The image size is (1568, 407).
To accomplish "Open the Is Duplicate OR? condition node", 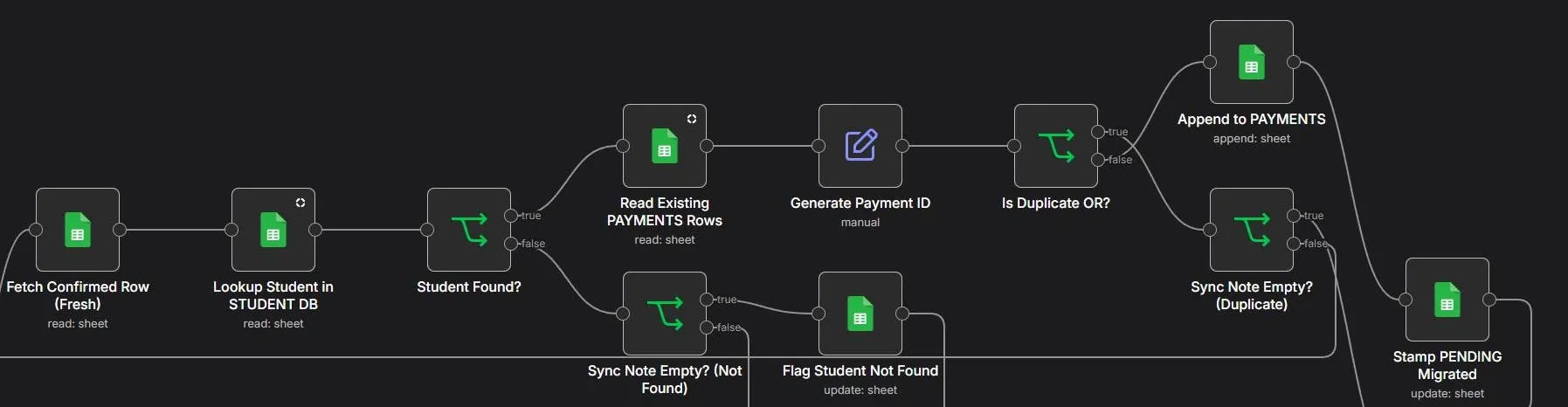I will coord(1056,146).
